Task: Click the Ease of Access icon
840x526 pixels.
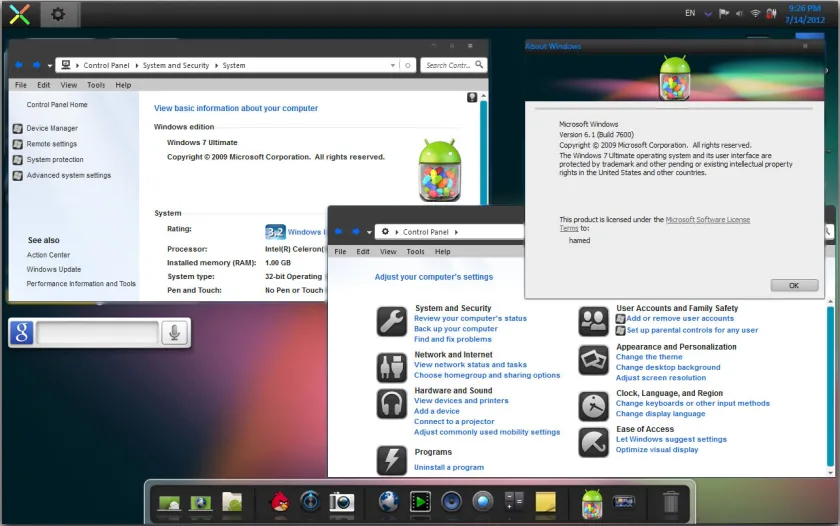Action: tap(594, 442)
